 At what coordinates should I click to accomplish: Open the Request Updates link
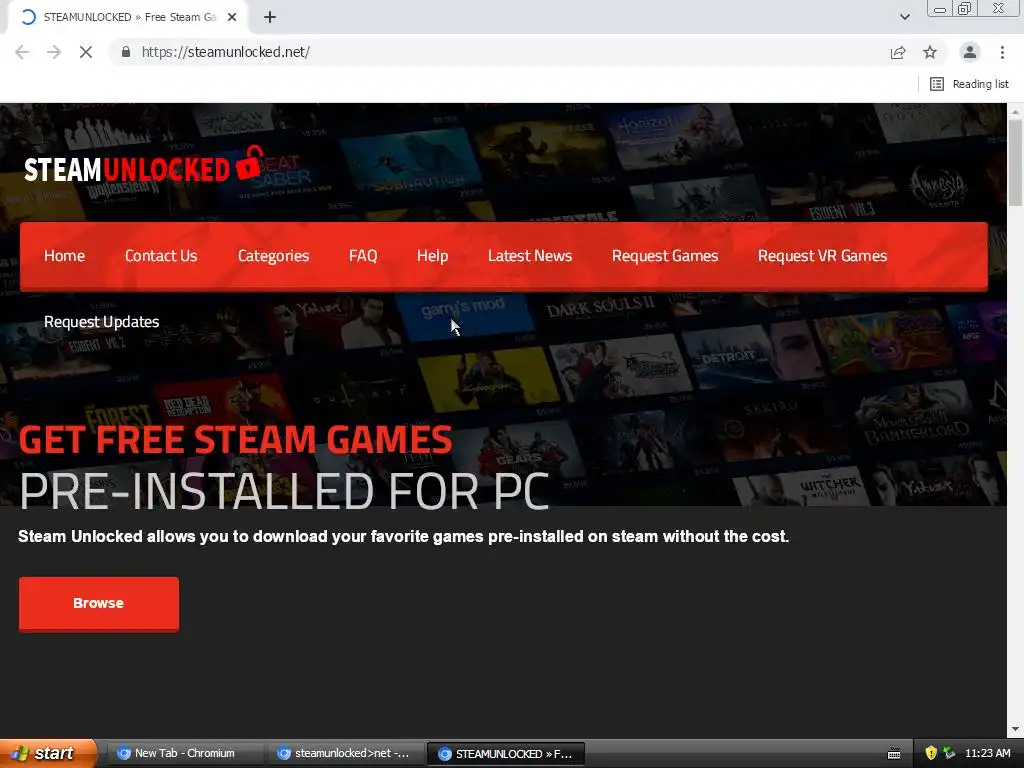[x=101, y=322]
